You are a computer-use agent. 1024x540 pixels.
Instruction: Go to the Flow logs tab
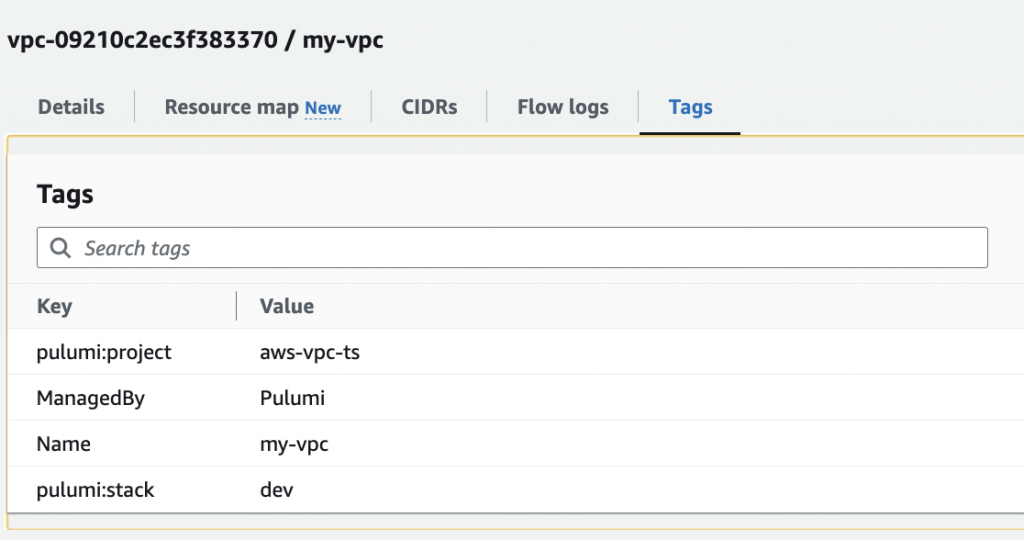point(563,107)
